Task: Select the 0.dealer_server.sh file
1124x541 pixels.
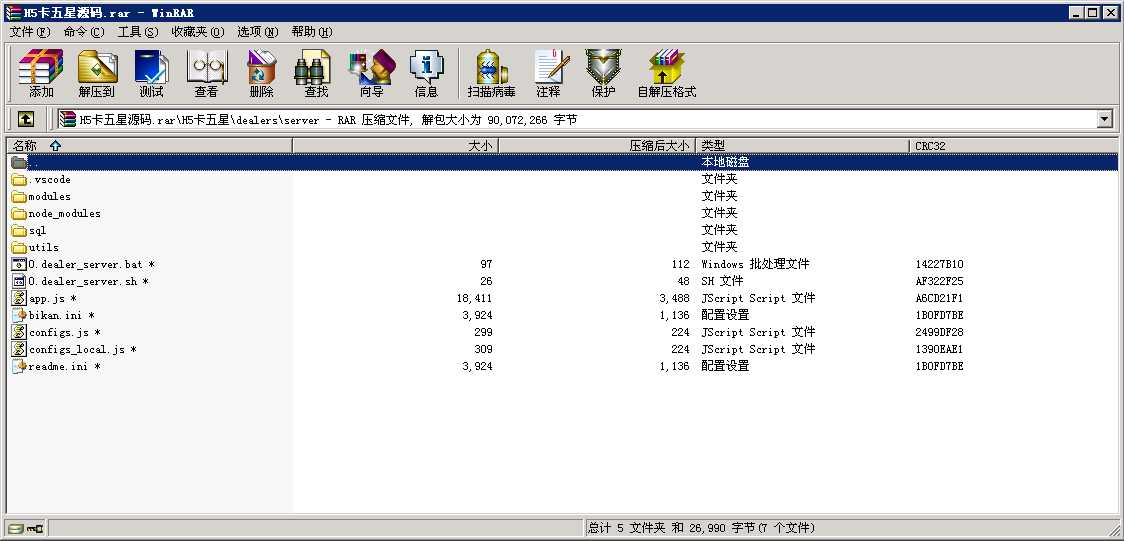Action: (x=80, y=282)
